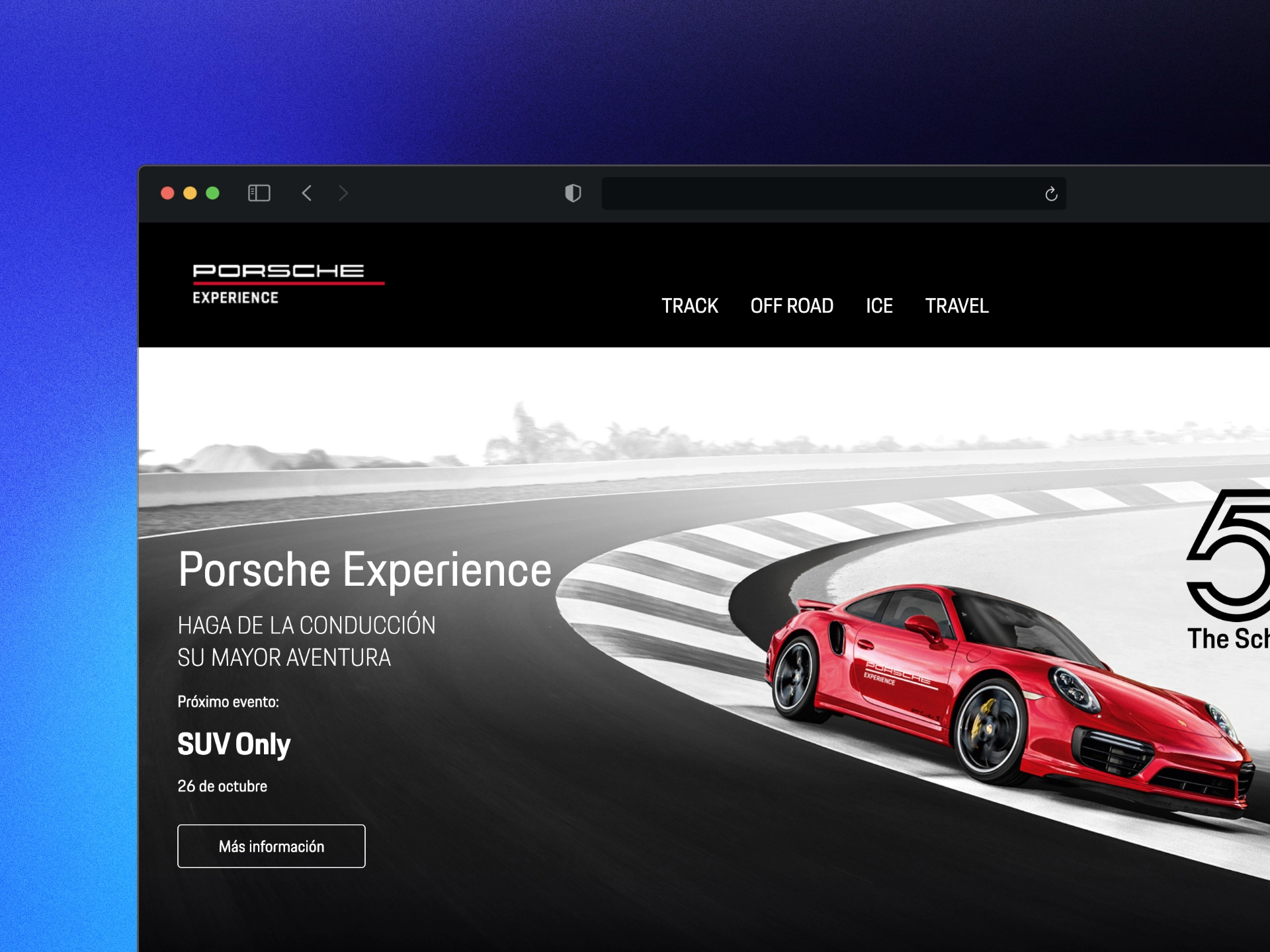Go forward with the right arrow
This screenshot has height=952, width=1270.
coord(343,193)
